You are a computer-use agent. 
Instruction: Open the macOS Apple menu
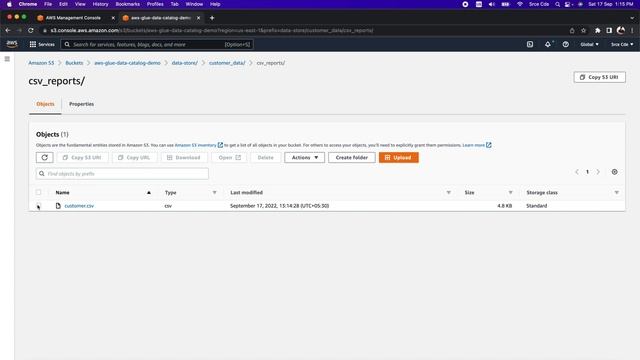(9, 4)
